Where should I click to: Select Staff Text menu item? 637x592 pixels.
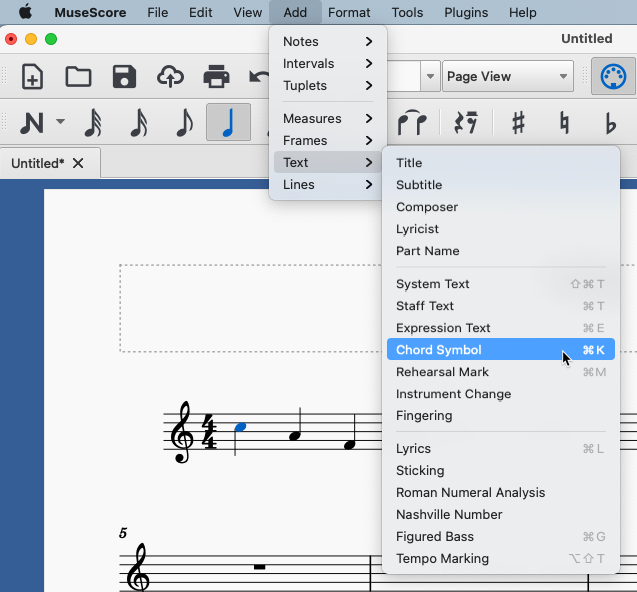pos(500,306)
